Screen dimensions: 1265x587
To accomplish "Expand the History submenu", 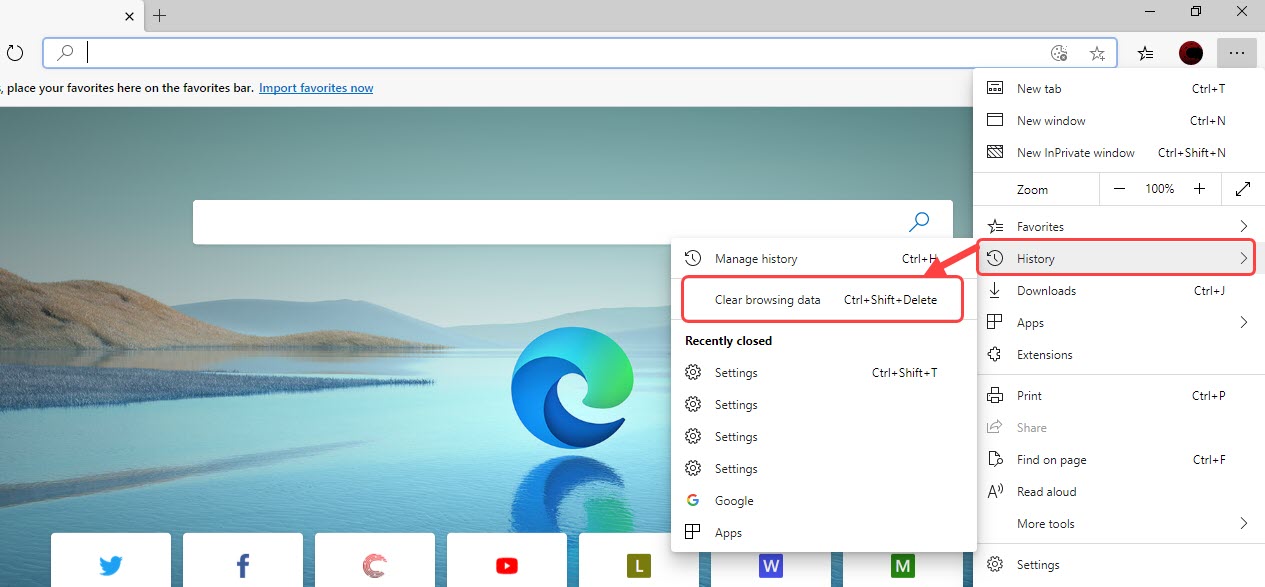I will tap(1118, 259).
